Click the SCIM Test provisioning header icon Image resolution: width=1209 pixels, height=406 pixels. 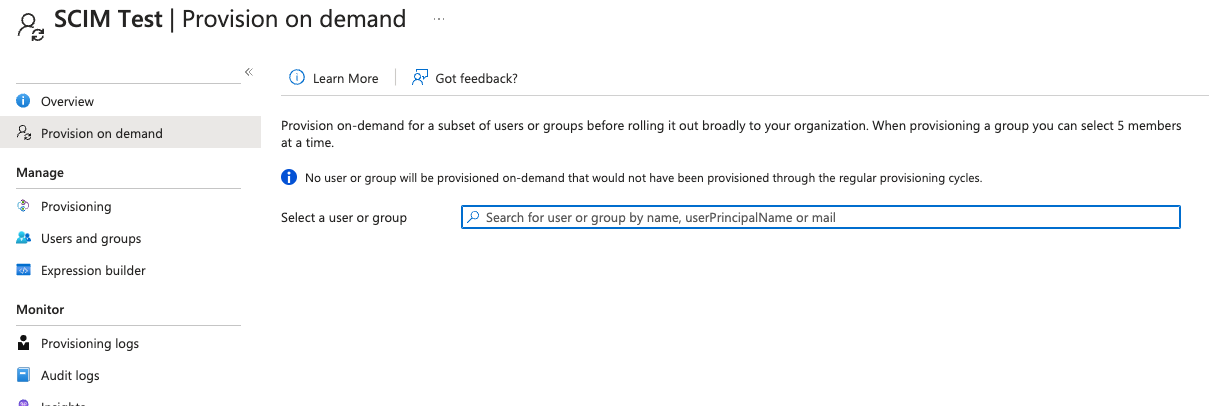pyautogui.click(x=32, y=26)
